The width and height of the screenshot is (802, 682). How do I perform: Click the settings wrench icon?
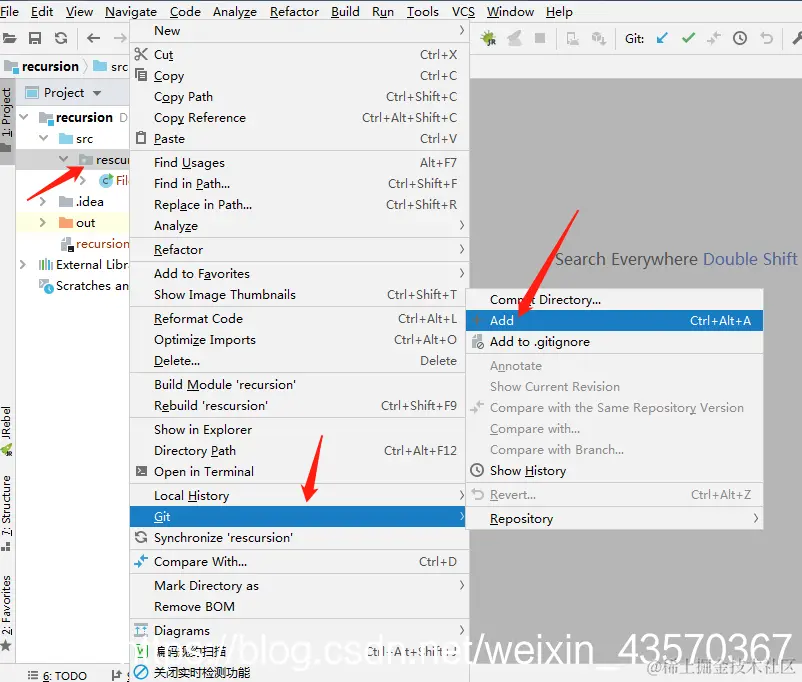point(797,38)
